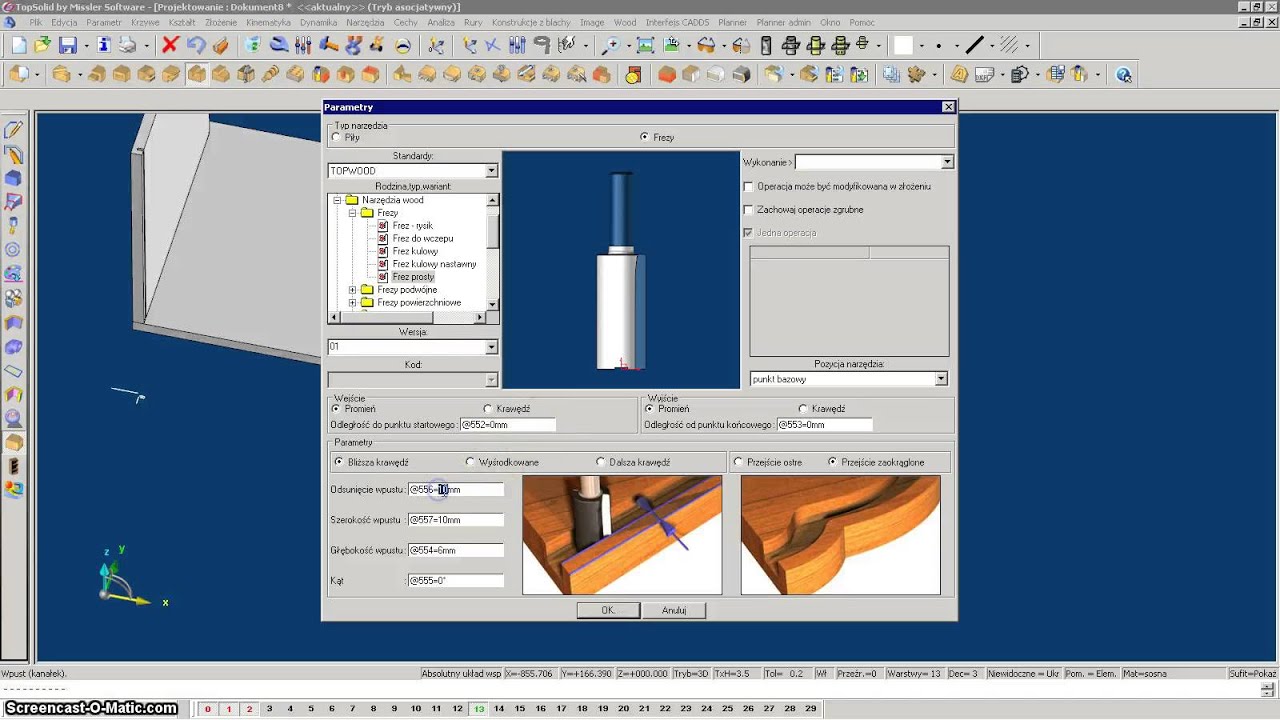Image resolution: width=1280 pixels, height=720 pixels.
Task: Collapse the Narzędzia wood tree node
Action: (x=337, y=200)
